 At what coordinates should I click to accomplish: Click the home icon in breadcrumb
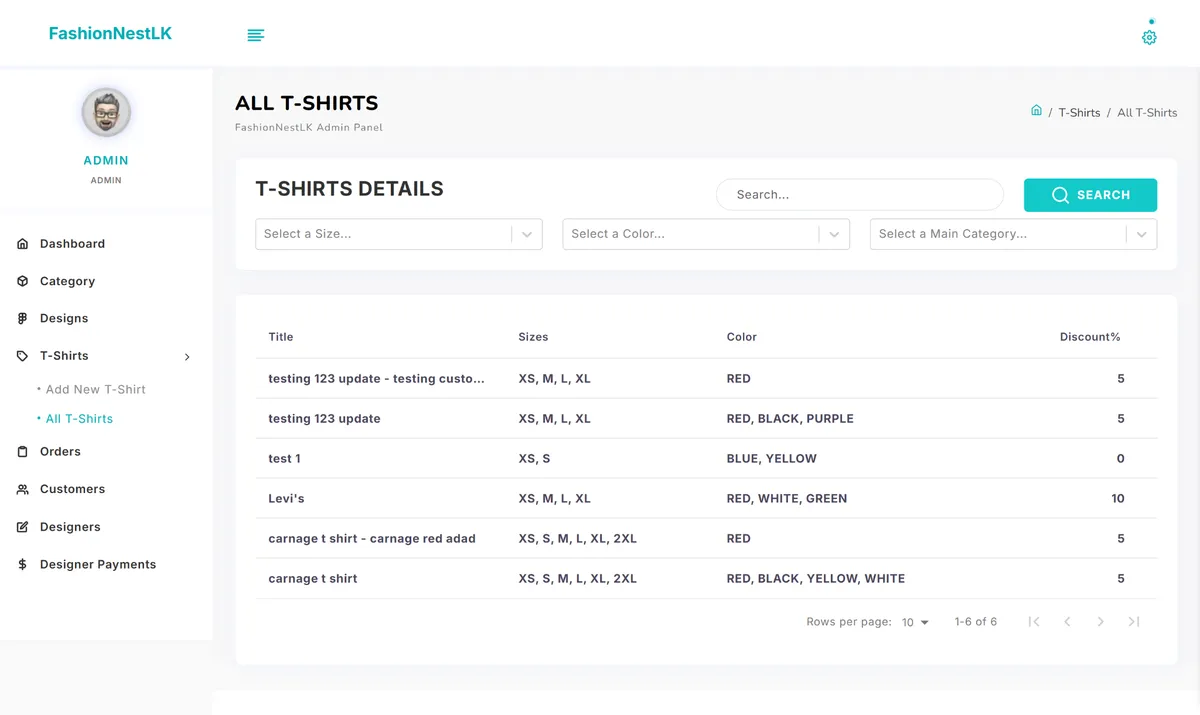click(x=1036, y=110)
